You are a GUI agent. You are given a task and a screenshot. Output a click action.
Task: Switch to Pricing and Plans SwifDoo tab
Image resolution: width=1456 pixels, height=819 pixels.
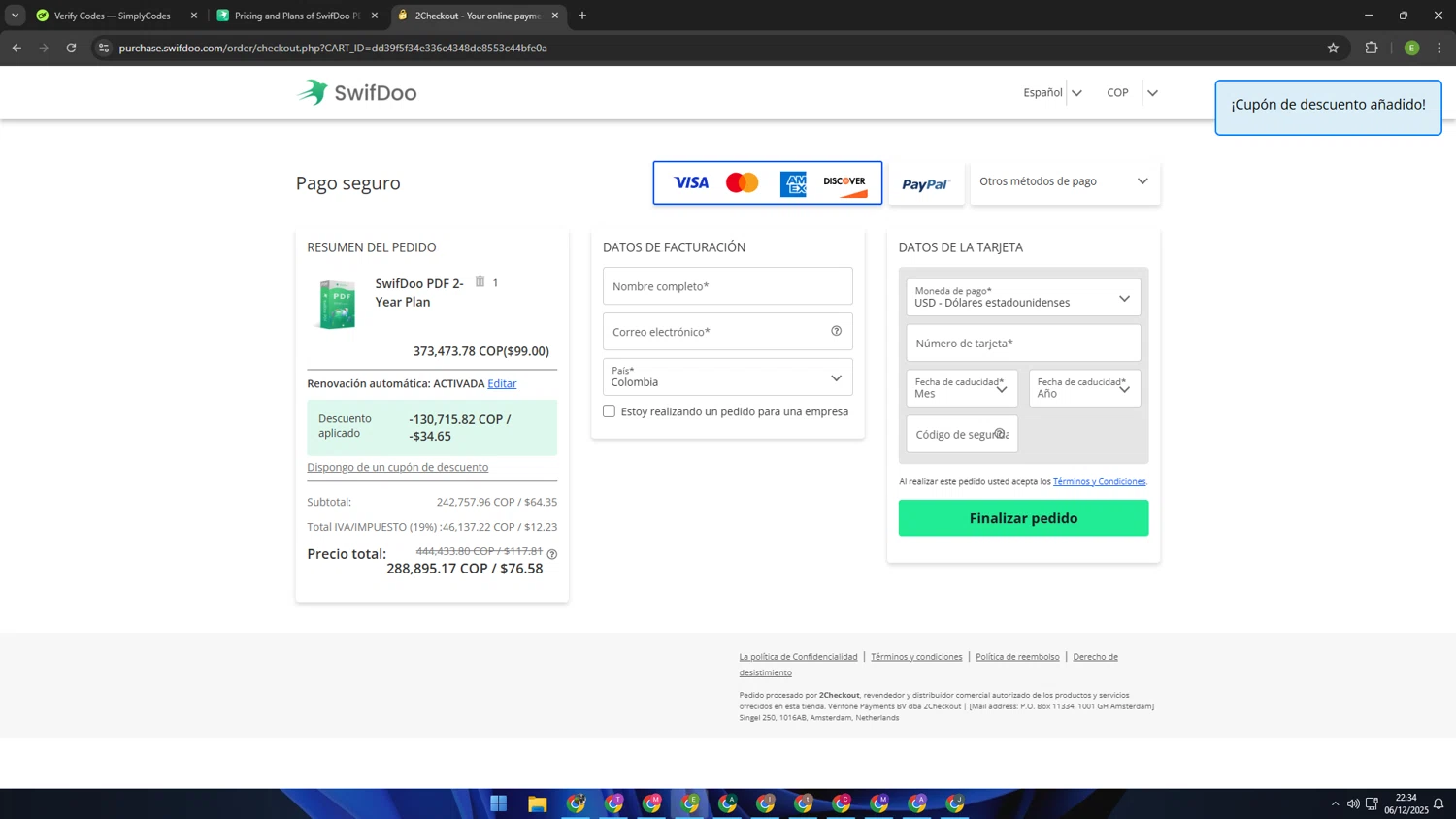point(296,16)
